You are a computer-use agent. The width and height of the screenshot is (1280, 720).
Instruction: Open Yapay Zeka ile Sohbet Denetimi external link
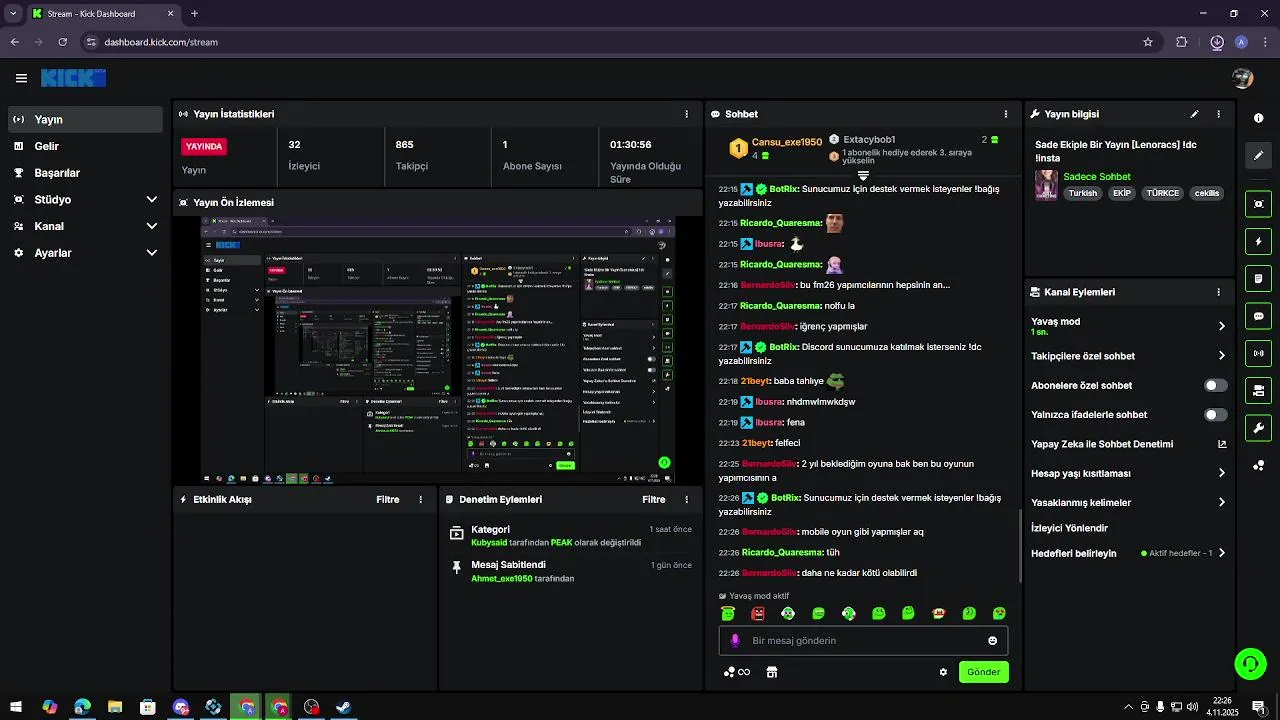click(x=1221, y=444)
